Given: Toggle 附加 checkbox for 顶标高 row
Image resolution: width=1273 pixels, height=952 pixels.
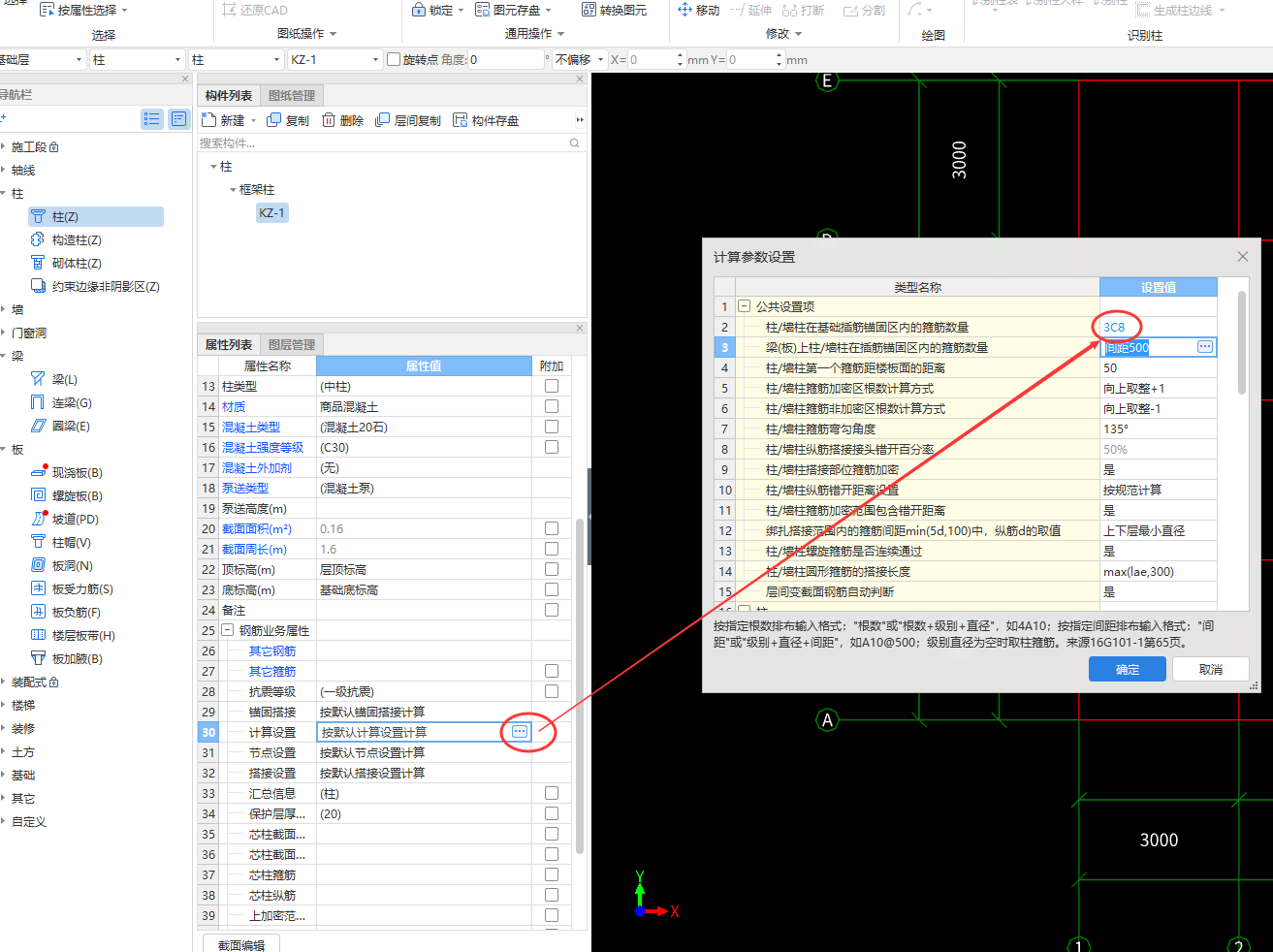Looking at the screenshot, I should click(x=552, y=569).
